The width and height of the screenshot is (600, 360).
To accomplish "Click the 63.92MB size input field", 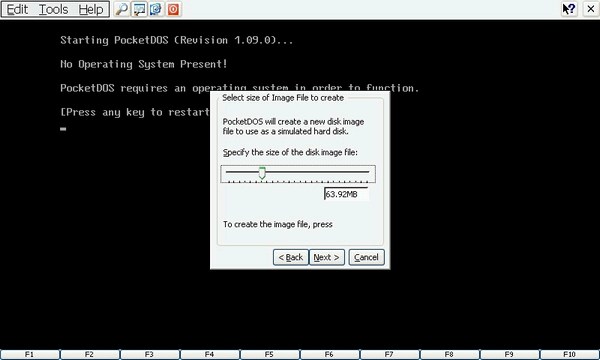I will 346,194.
